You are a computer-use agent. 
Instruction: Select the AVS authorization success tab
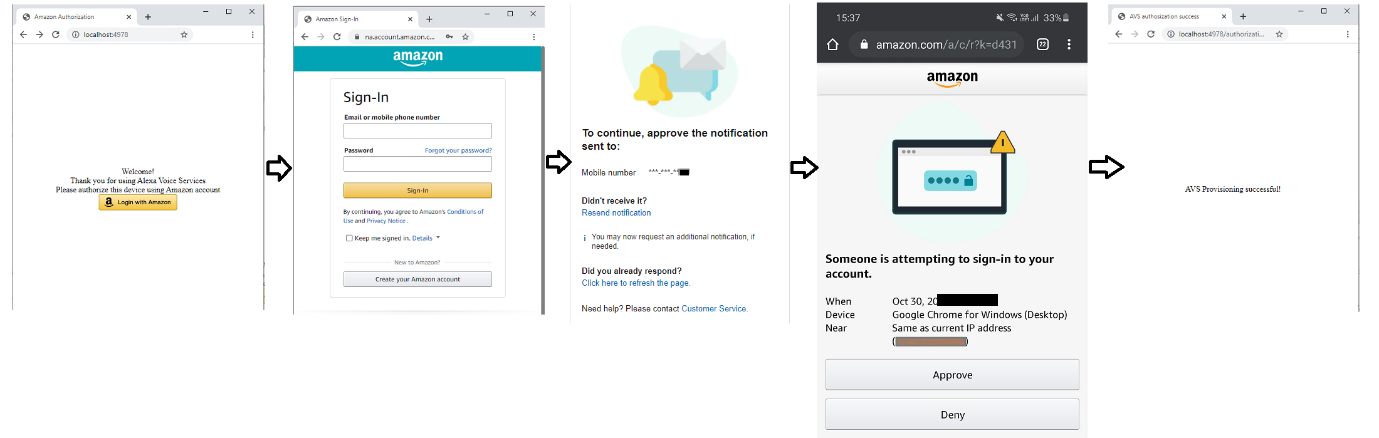pos(1171,17)
